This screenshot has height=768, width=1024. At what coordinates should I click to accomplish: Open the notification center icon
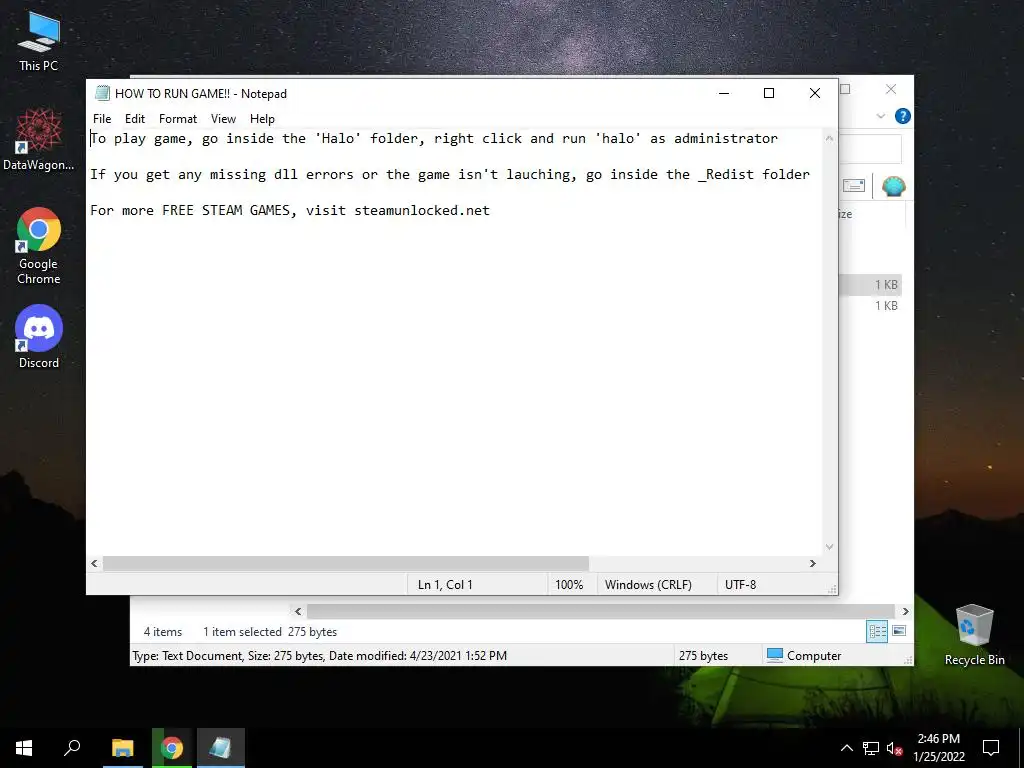click(991, 748)
